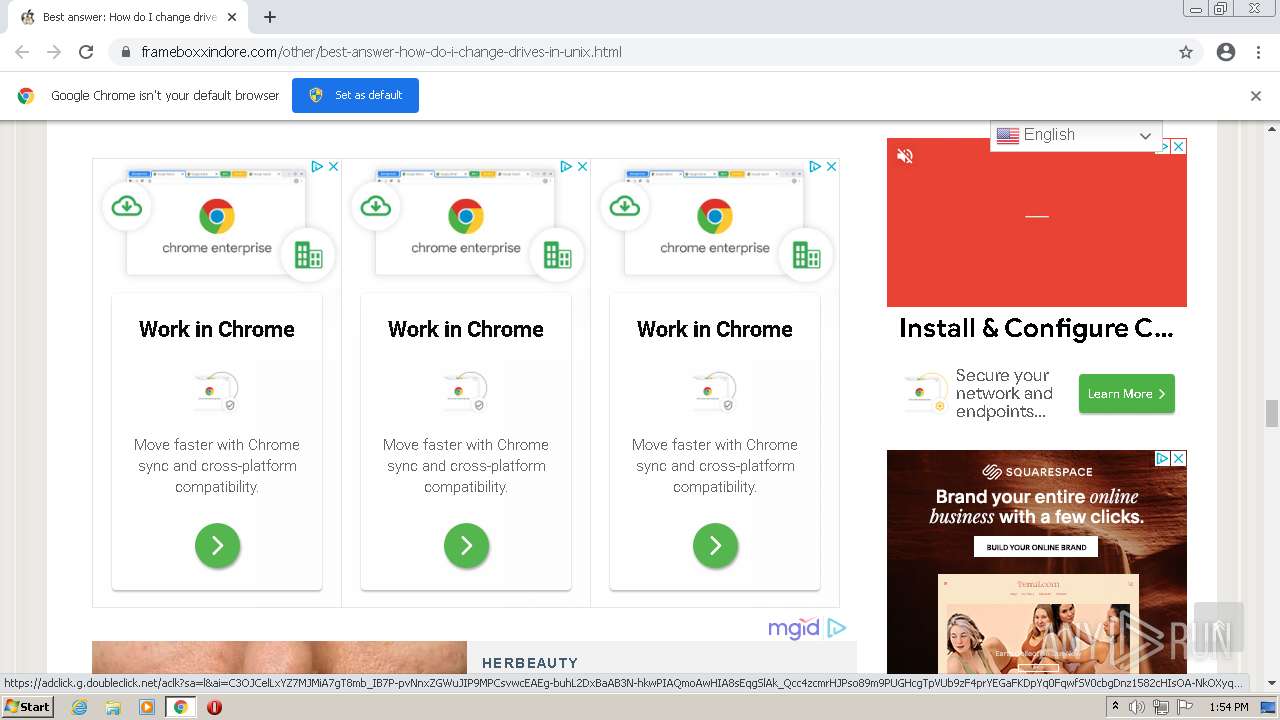Close the Squarespace ad
Viewport: 1280px width, 720px height.
(x=1179, y=458)
